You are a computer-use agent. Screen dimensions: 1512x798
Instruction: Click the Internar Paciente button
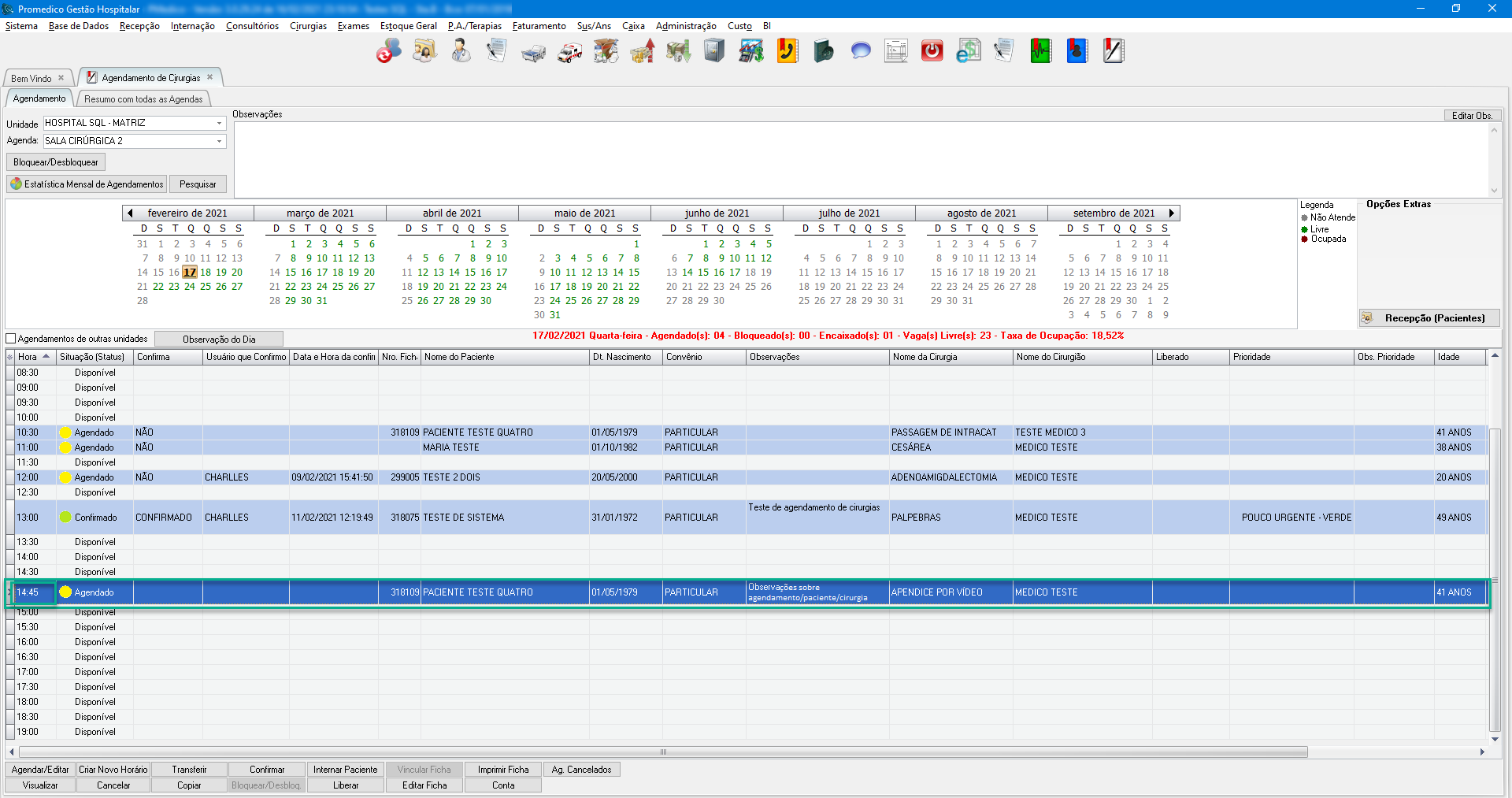click(x=345, y=770)
